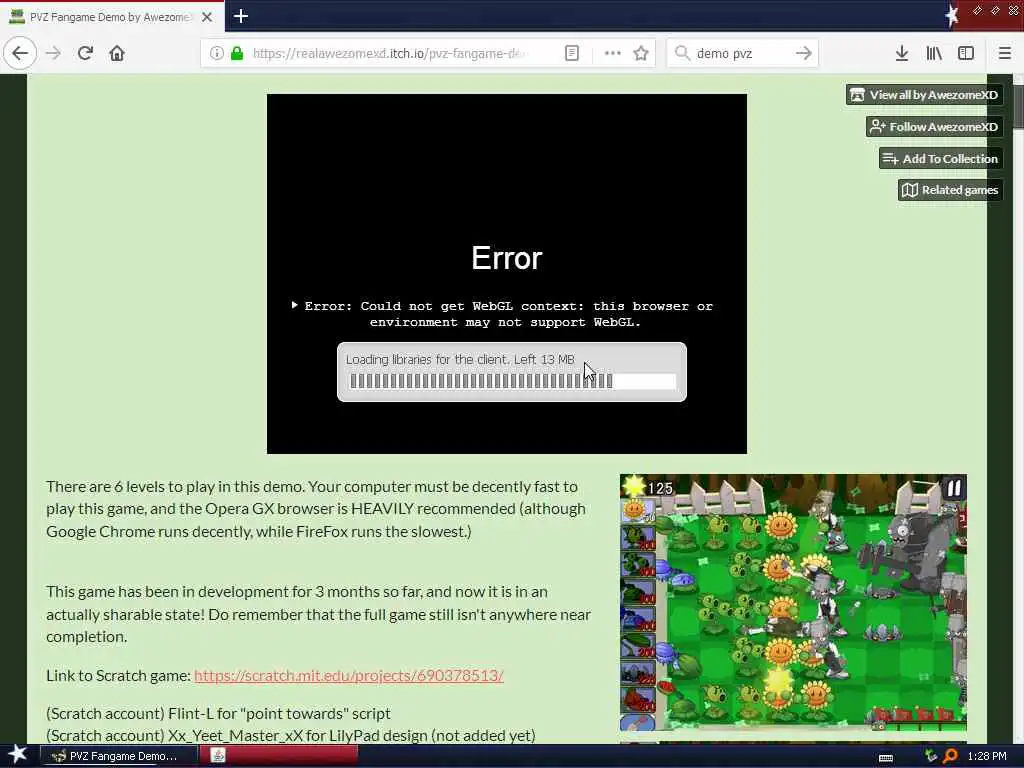
Task: Click the Flint-L credit line
Action: [x=218, y=713]
